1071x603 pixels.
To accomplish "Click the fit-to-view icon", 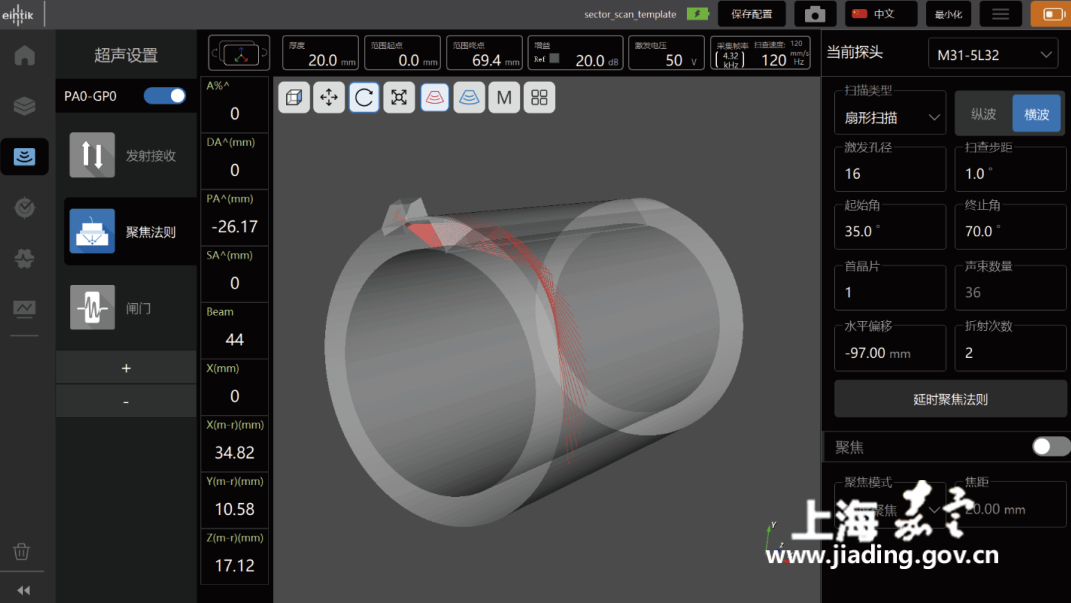I will (399, 97).
